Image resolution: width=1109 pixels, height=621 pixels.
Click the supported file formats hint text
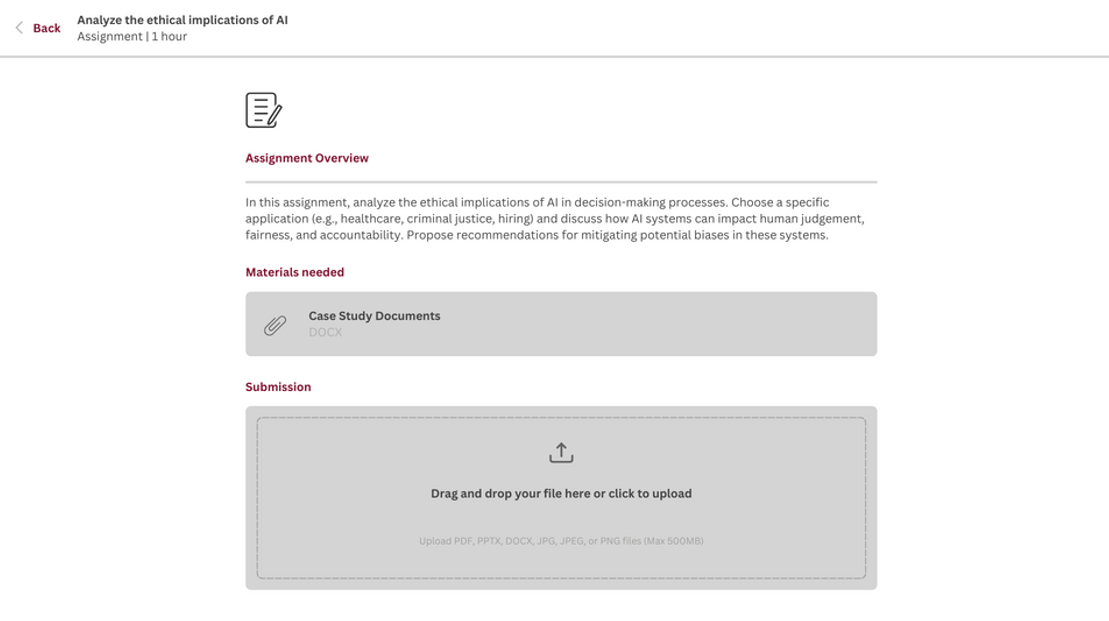[x=561, y=541]
